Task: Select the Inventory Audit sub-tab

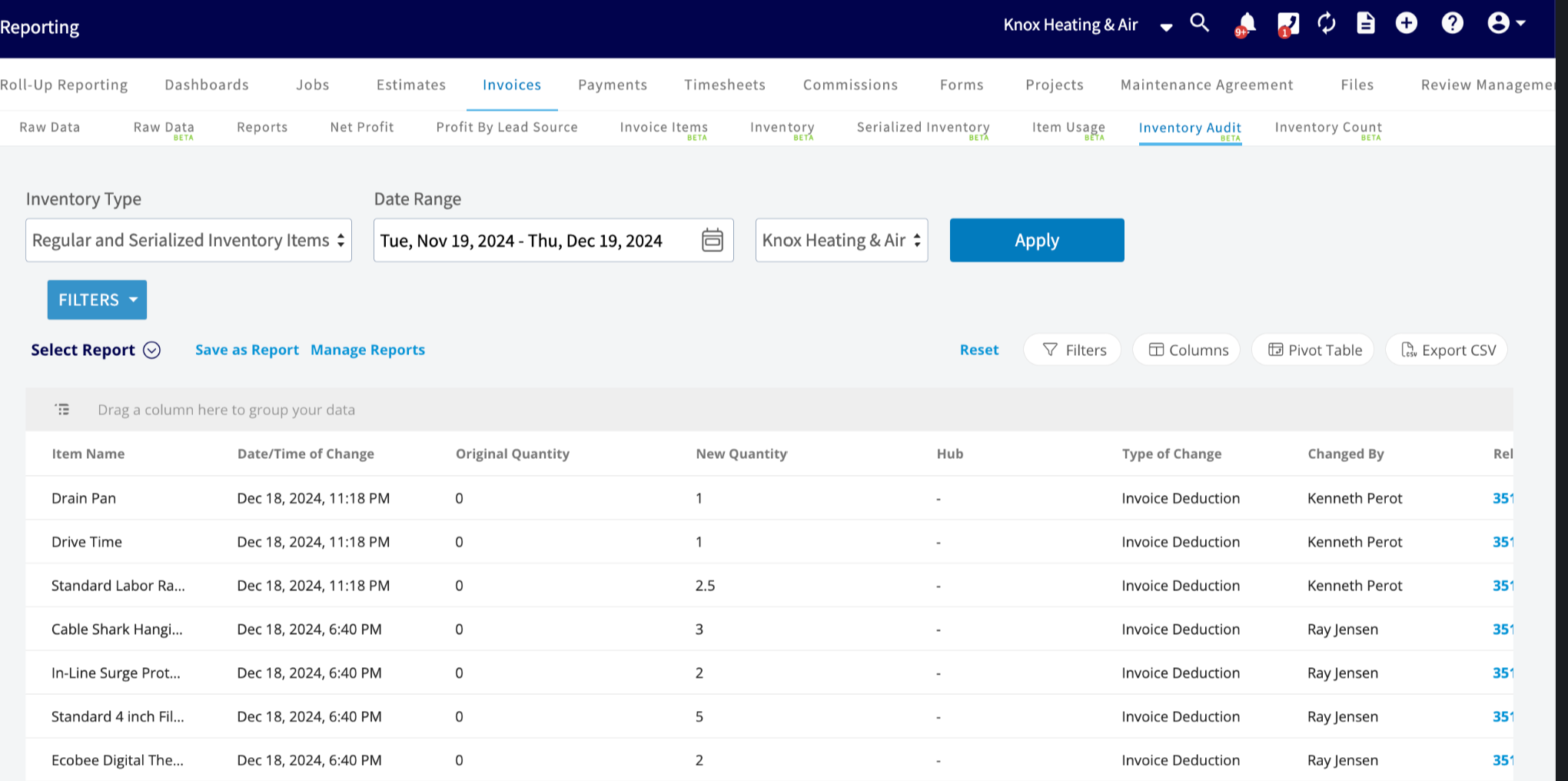Action: tap(1190, 129)
